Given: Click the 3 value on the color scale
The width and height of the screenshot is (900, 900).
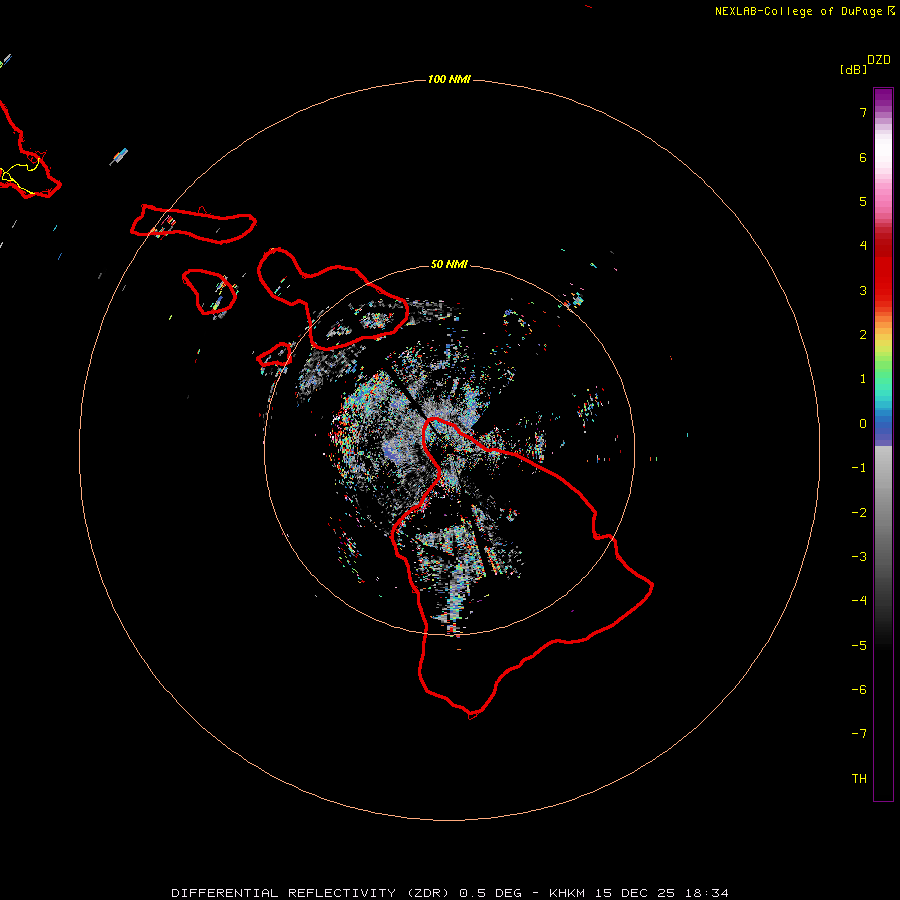Looking at the screenshot, I should (863, 290).
